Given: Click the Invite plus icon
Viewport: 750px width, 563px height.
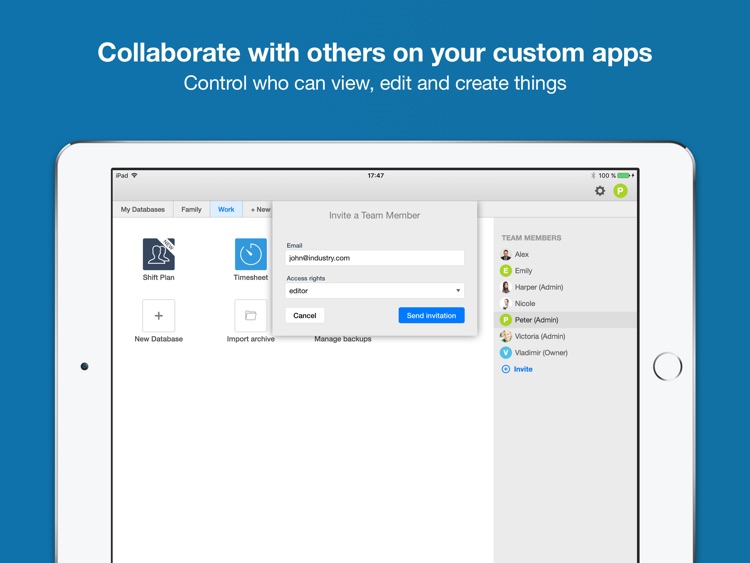Looking at the screenshot, I should pyautogui.click(x=506, y=369).
